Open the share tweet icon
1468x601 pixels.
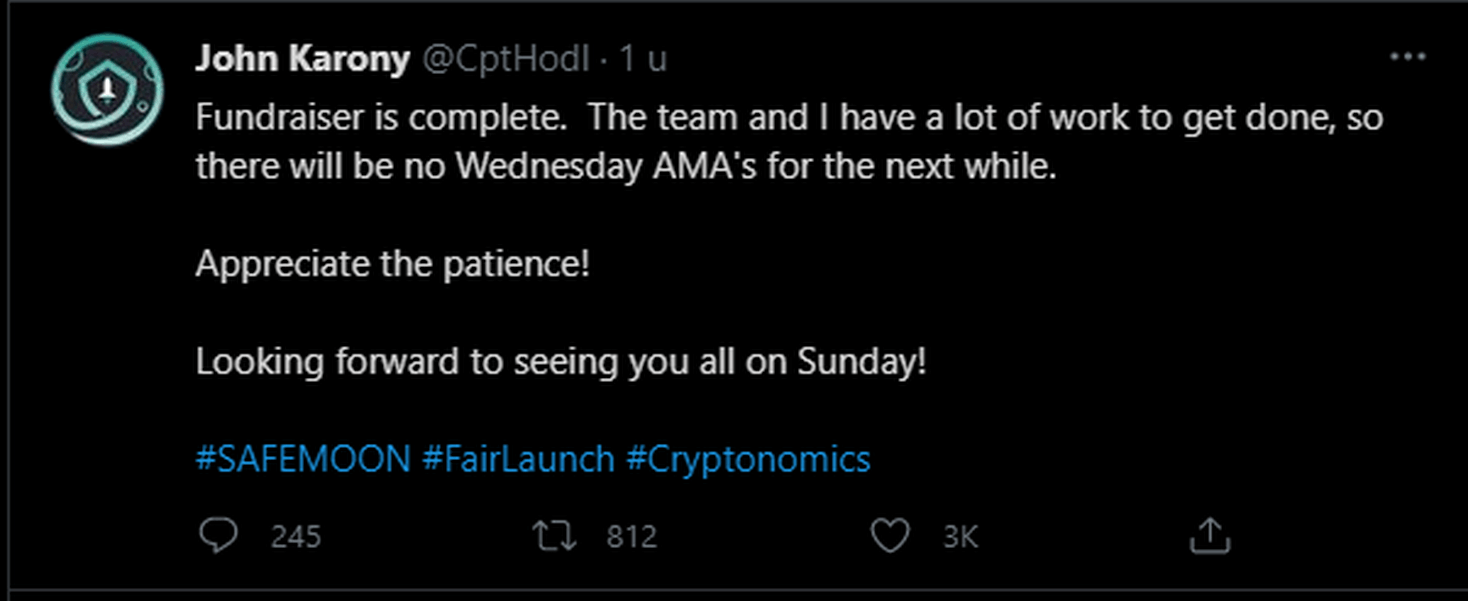pyautogui.click(x=1209, y=536)
